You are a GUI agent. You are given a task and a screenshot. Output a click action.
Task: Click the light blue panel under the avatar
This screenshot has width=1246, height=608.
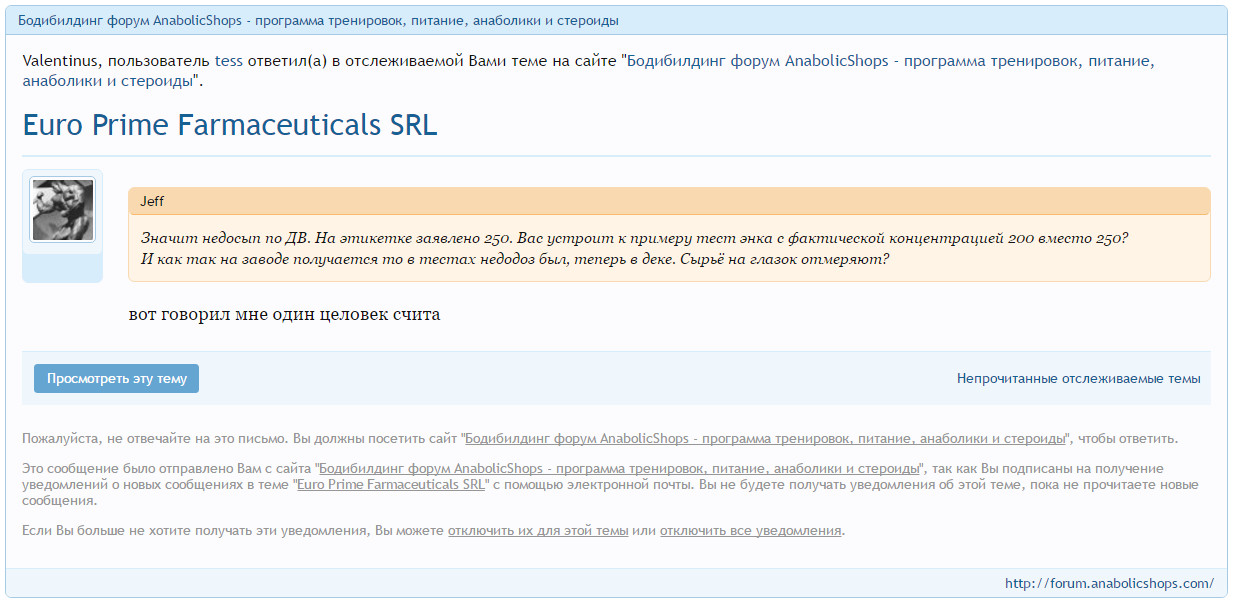pyautogui.click(x=62, y=266)
